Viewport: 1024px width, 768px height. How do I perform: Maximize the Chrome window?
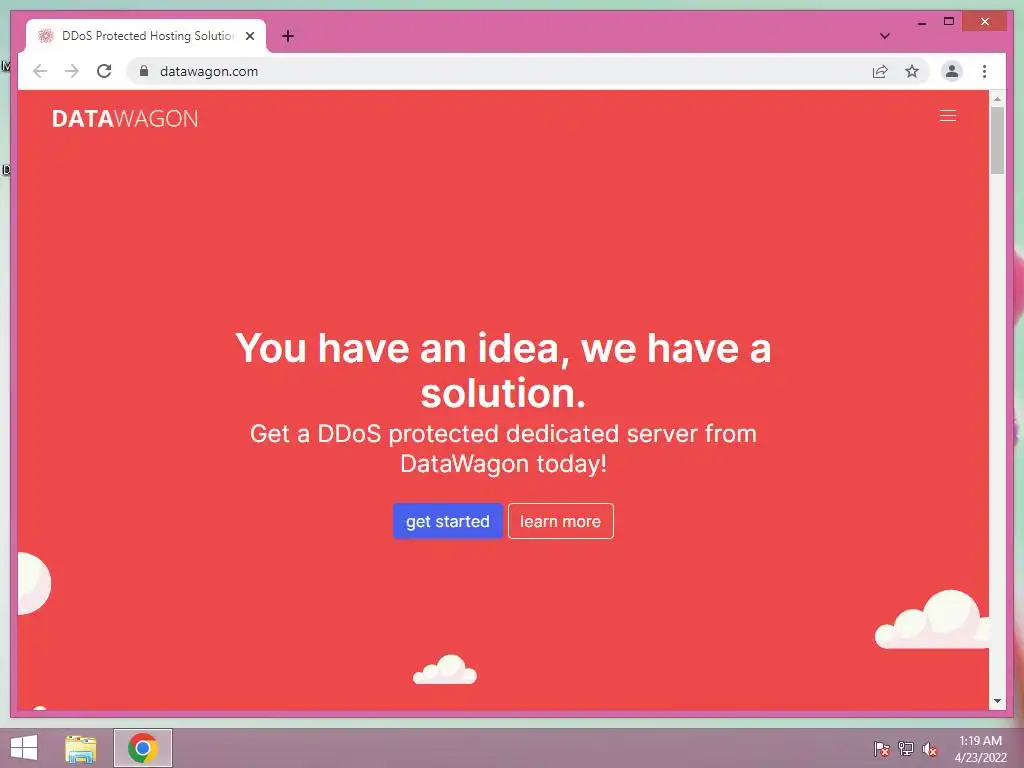(949, 22)
